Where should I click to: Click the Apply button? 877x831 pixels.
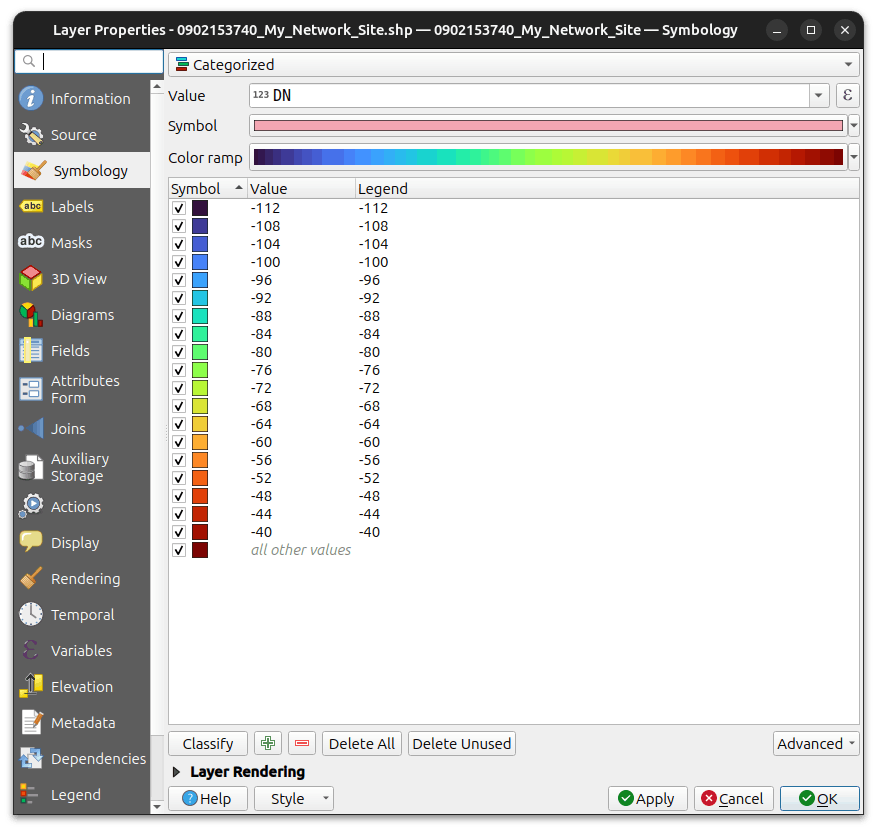(x=647, y=798)
